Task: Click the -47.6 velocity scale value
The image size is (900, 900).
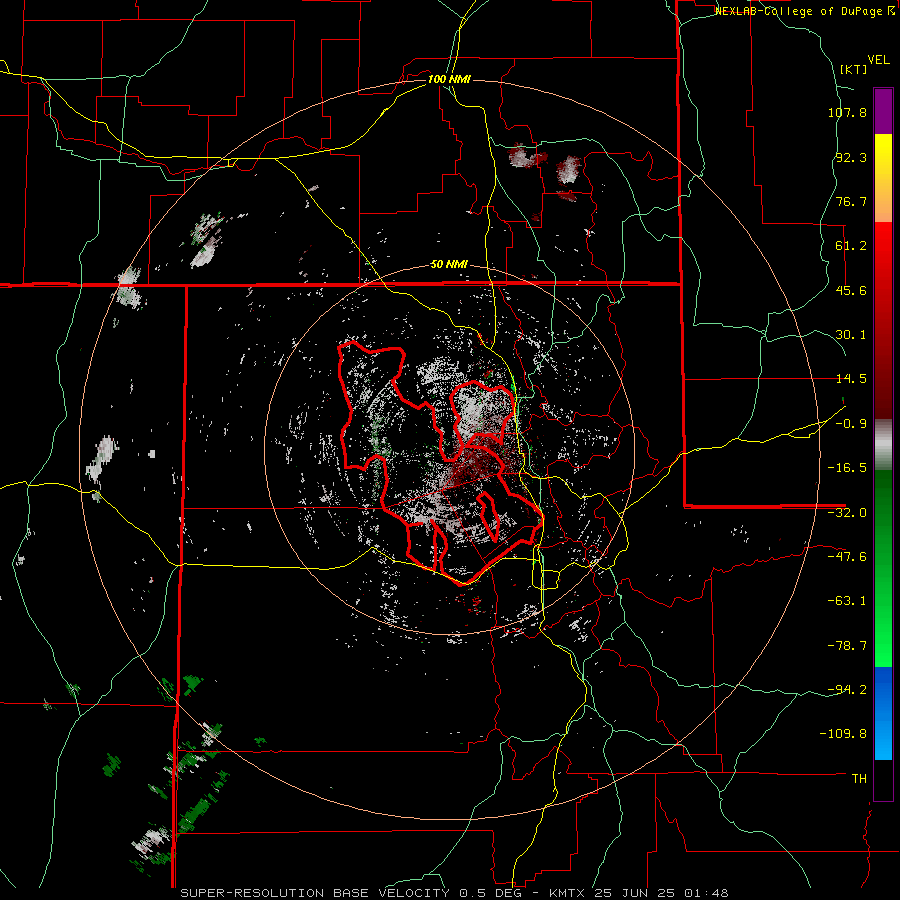Action: coord(847,557)
